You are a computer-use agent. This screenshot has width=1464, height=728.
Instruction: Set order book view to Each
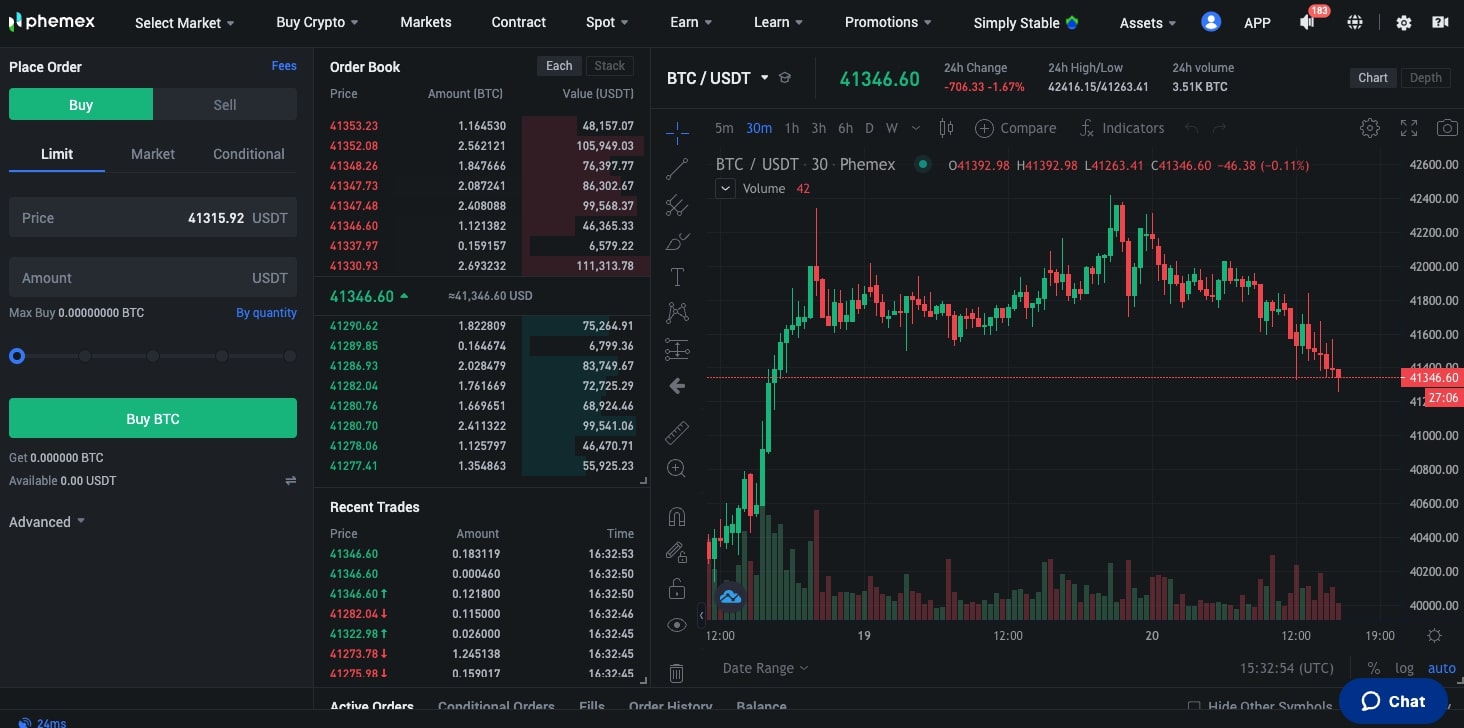tap(559, 66)
